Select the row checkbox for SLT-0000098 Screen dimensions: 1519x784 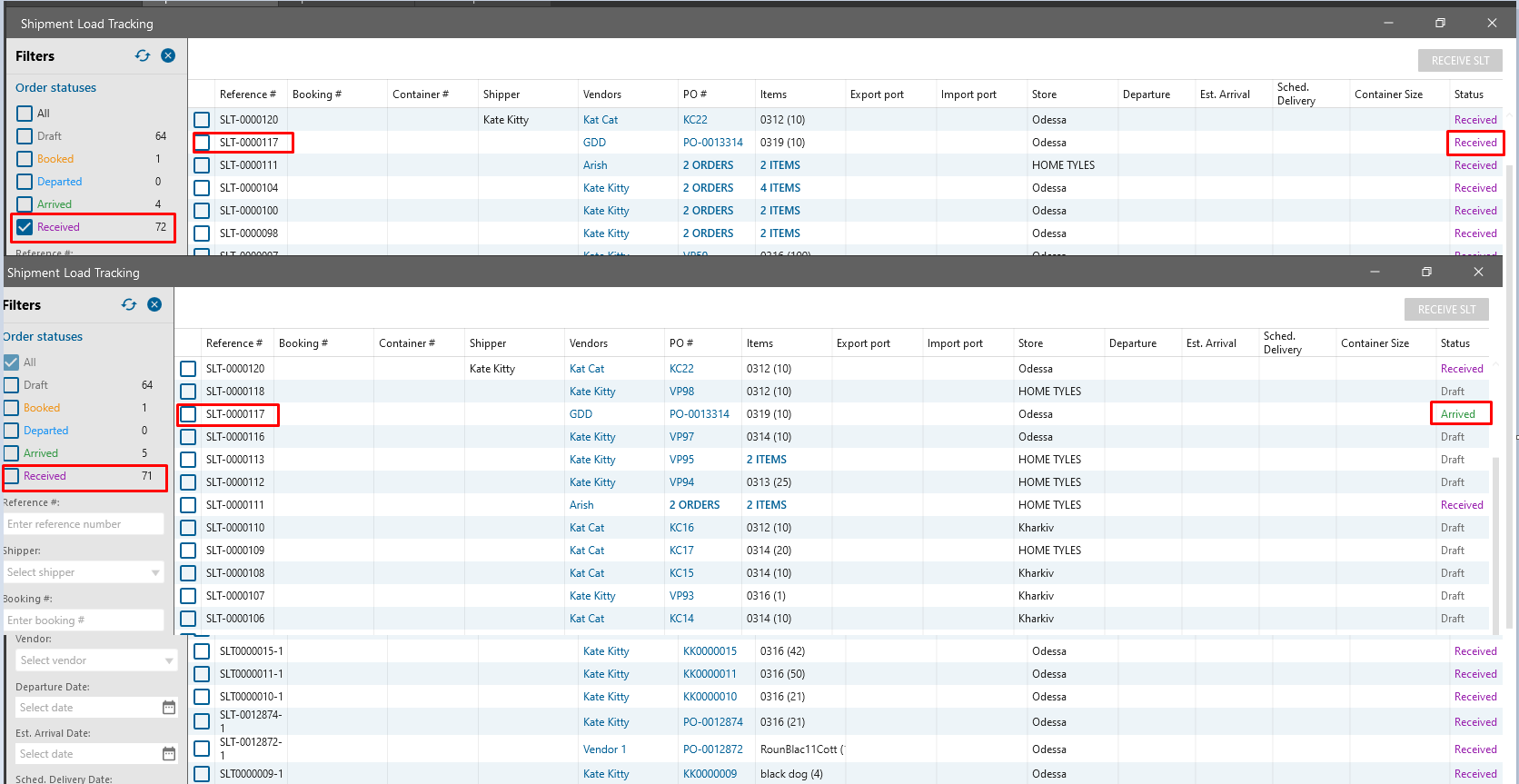tap(202, 233)
